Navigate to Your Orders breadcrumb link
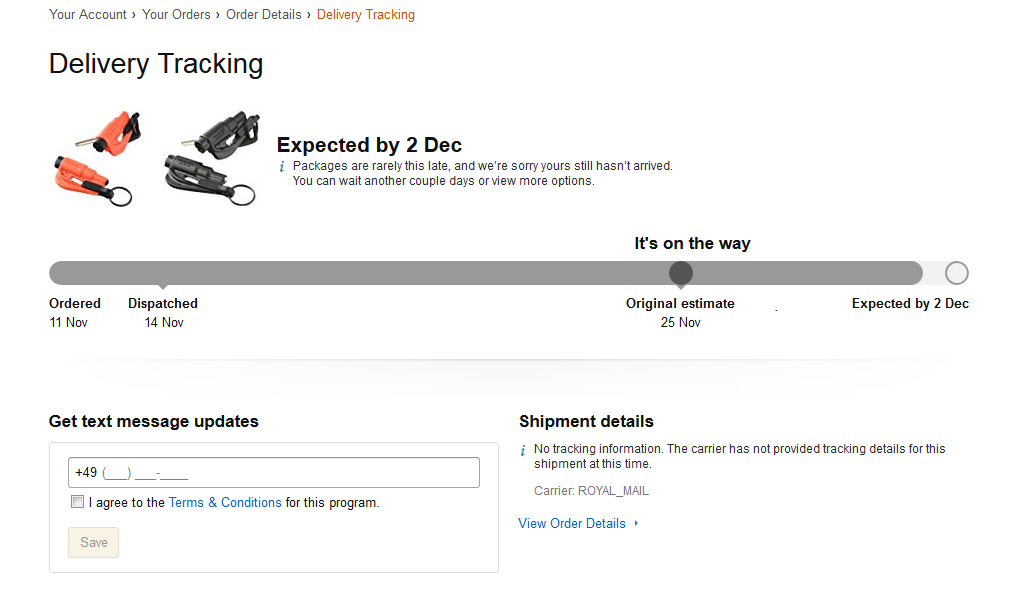The image size is (1033, 595). (x=176, y=15)
